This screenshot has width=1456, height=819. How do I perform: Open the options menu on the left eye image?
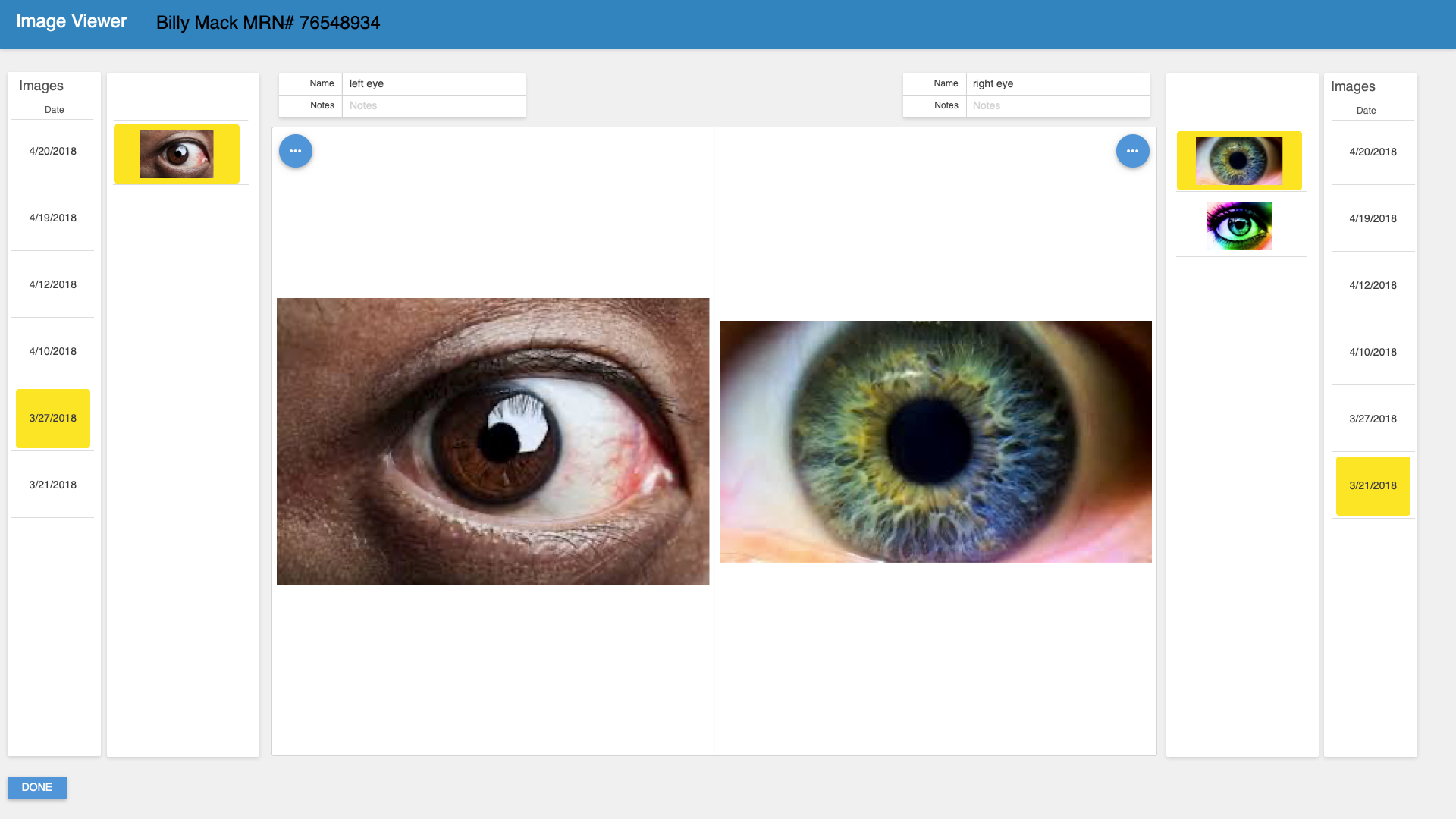[x=295, y=151]
